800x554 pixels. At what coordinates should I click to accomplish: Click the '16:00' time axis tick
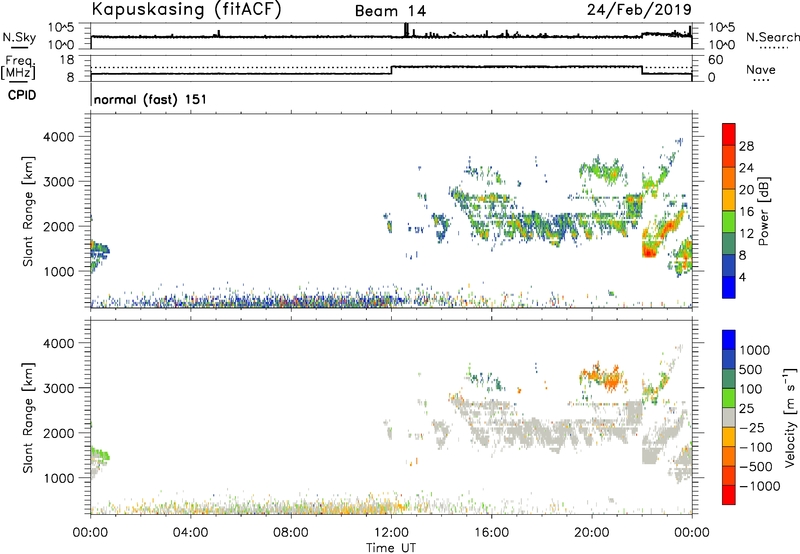[491, 533]
